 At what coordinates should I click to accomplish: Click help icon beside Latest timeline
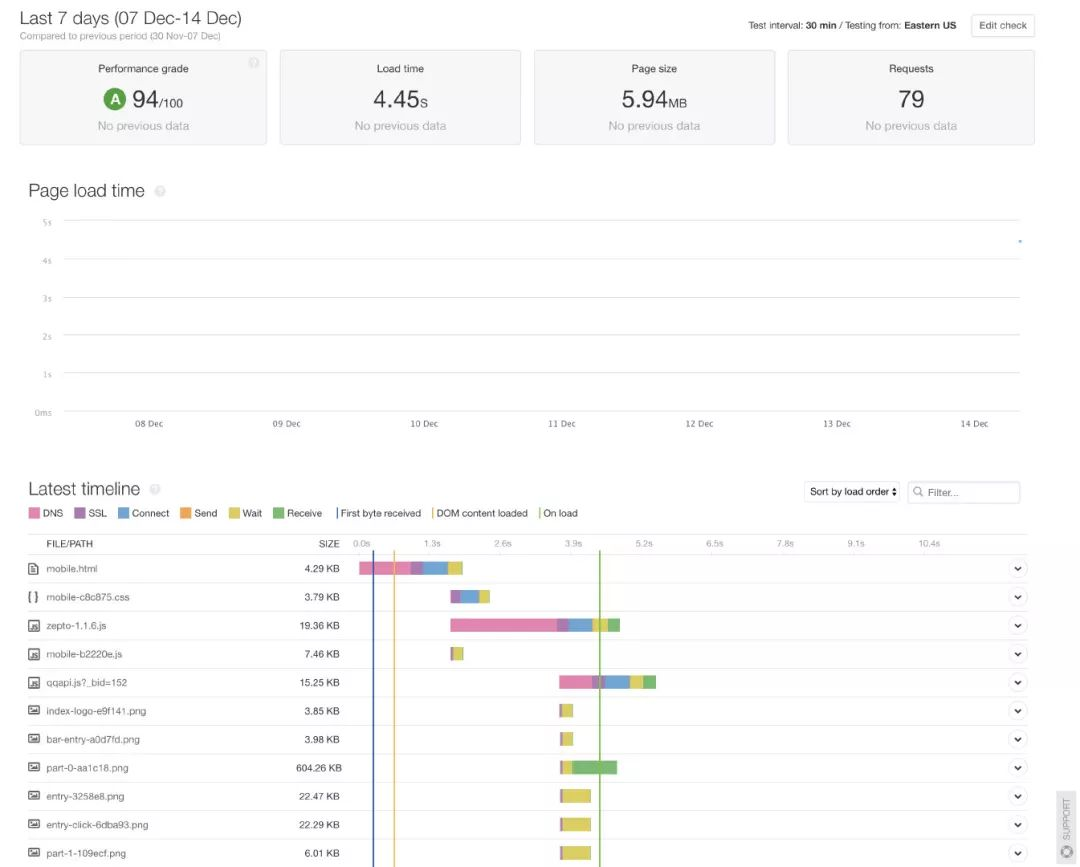point(155,489)
